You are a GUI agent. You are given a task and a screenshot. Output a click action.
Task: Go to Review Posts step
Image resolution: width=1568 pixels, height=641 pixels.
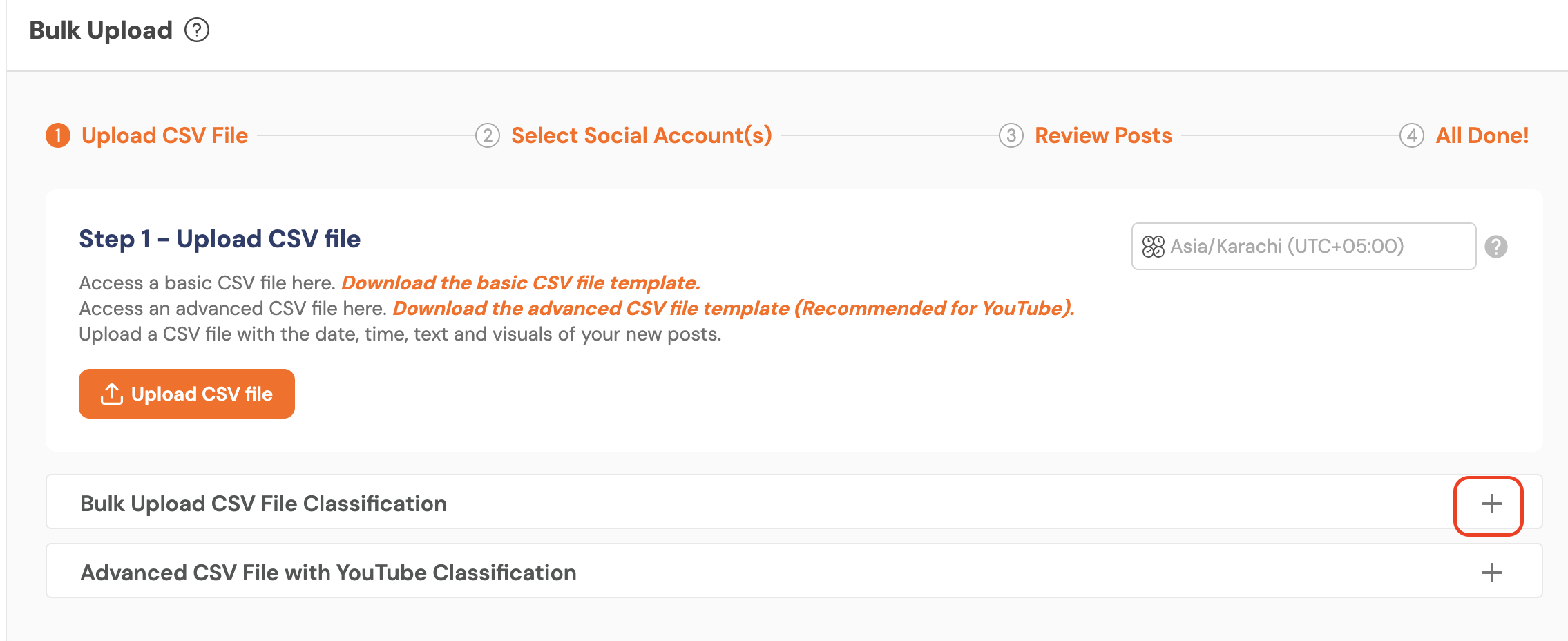point(1103,135)
